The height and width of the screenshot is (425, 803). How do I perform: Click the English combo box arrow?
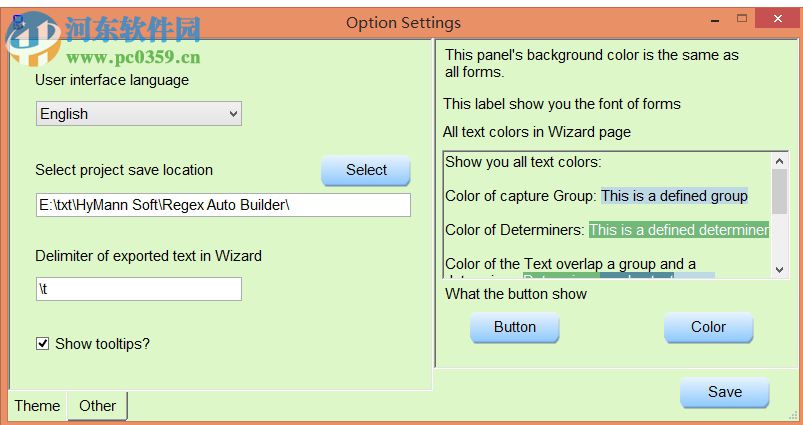(233, 114)
